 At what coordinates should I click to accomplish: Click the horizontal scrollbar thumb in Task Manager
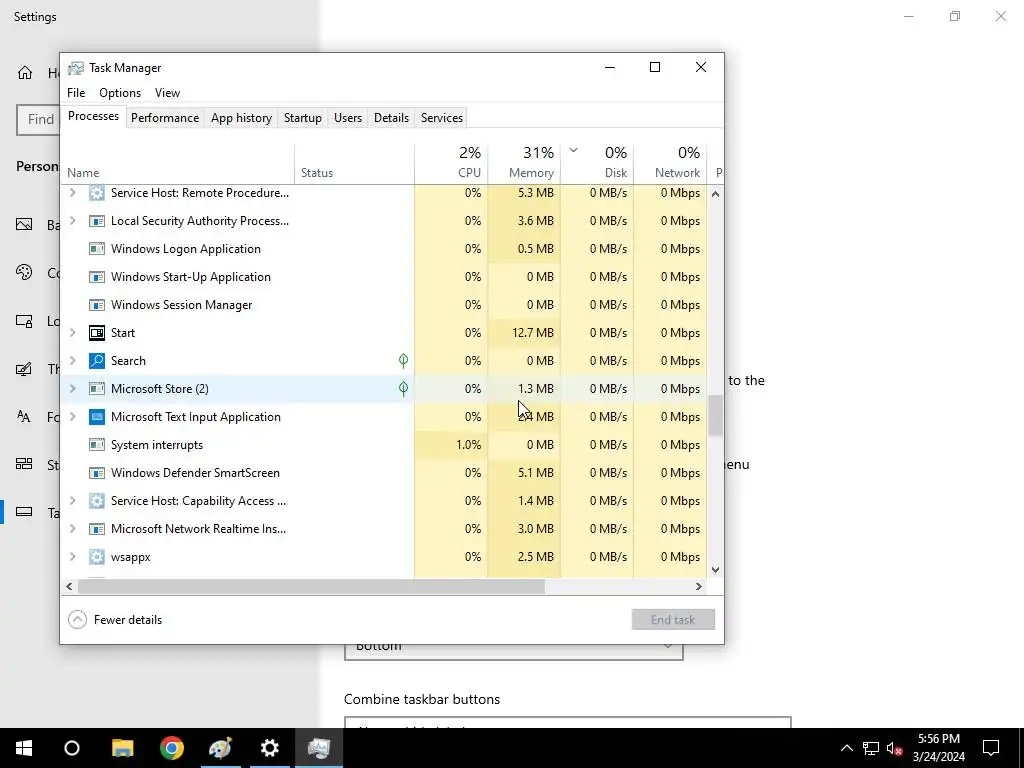[311, 586]
